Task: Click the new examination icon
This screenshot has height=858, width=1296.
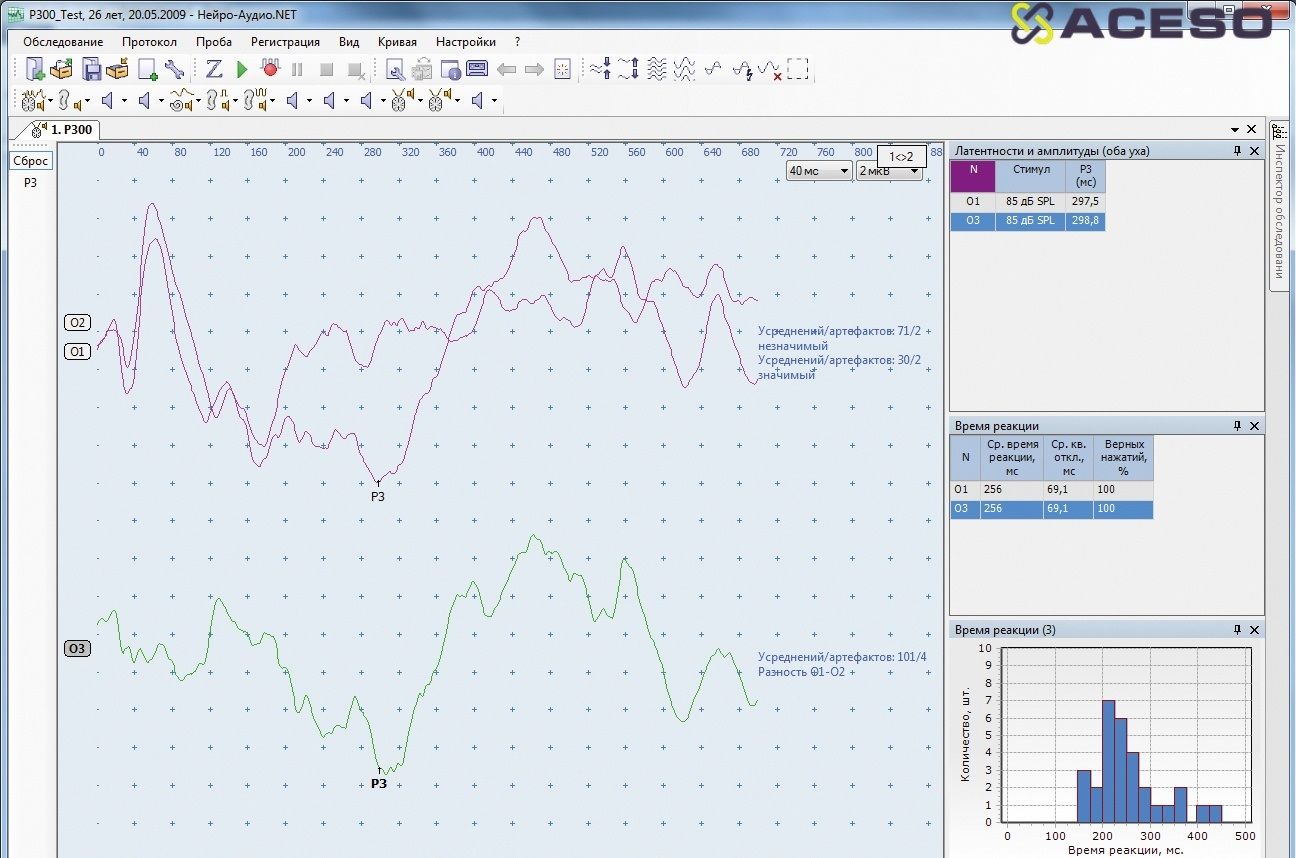Action: coord(35,69)
